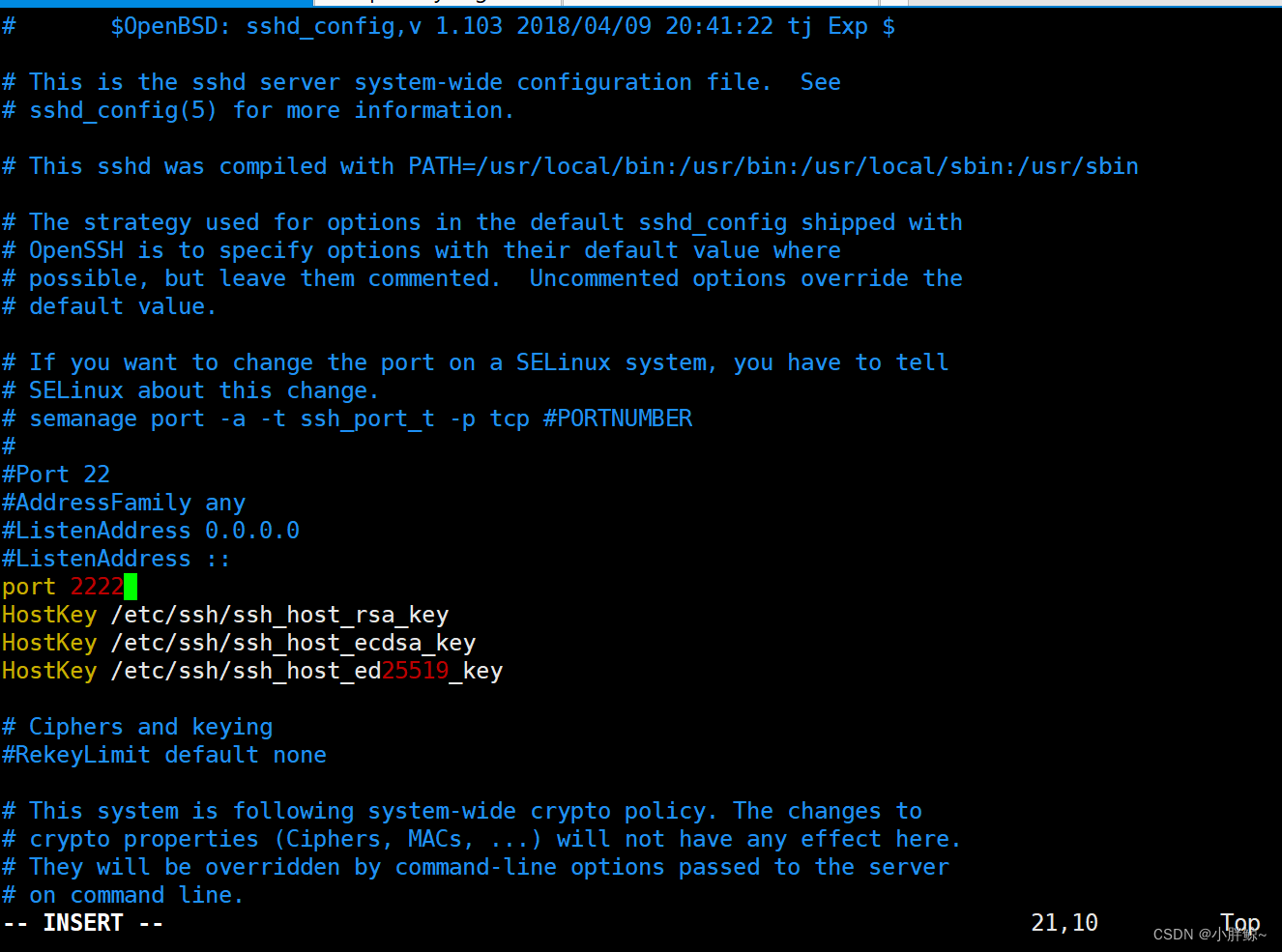
Task: Click the red 25519 text in HostKey
Action: (416, 671)
